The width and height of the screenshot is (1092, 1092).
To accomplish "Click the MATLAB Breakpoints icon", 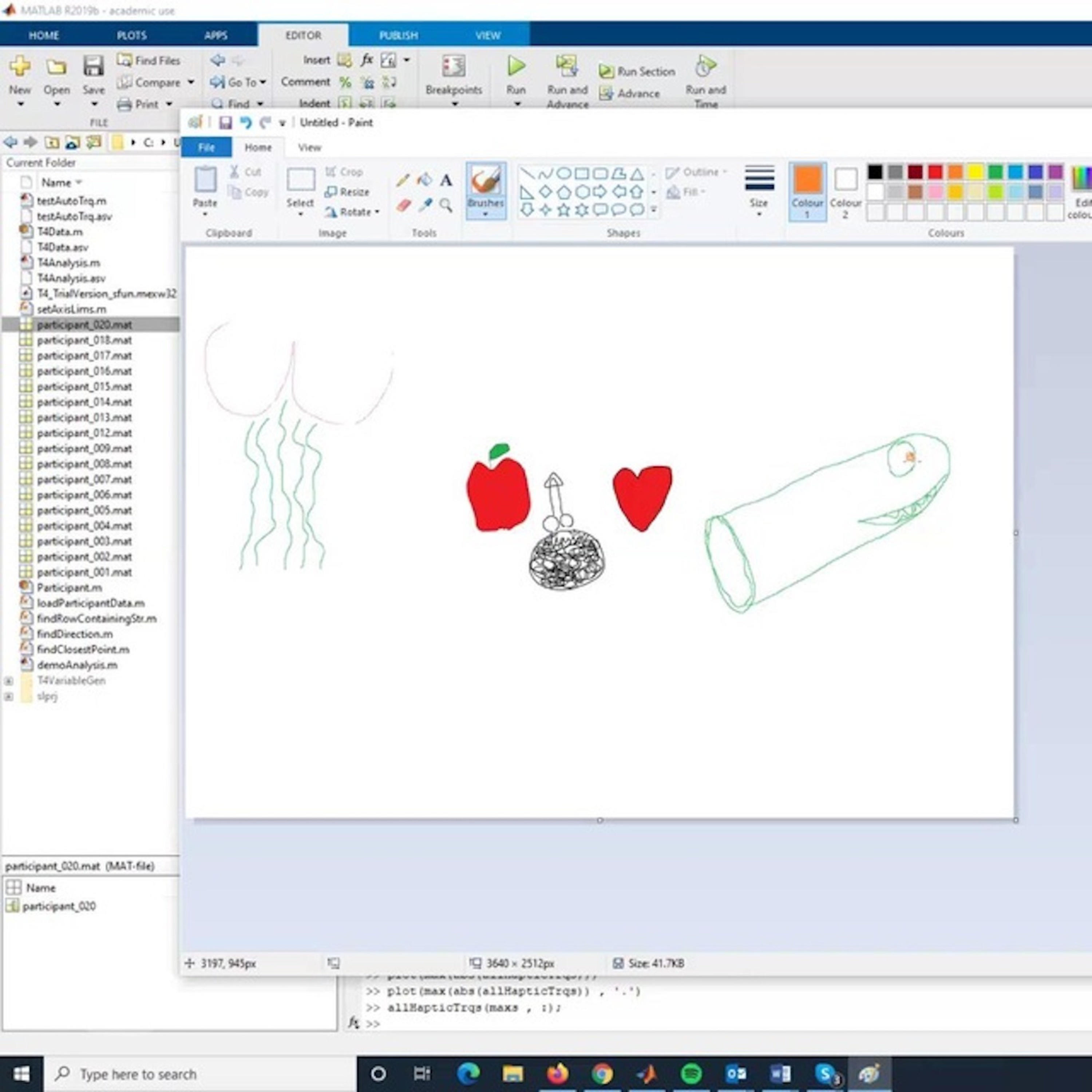I will click(454, 67).
